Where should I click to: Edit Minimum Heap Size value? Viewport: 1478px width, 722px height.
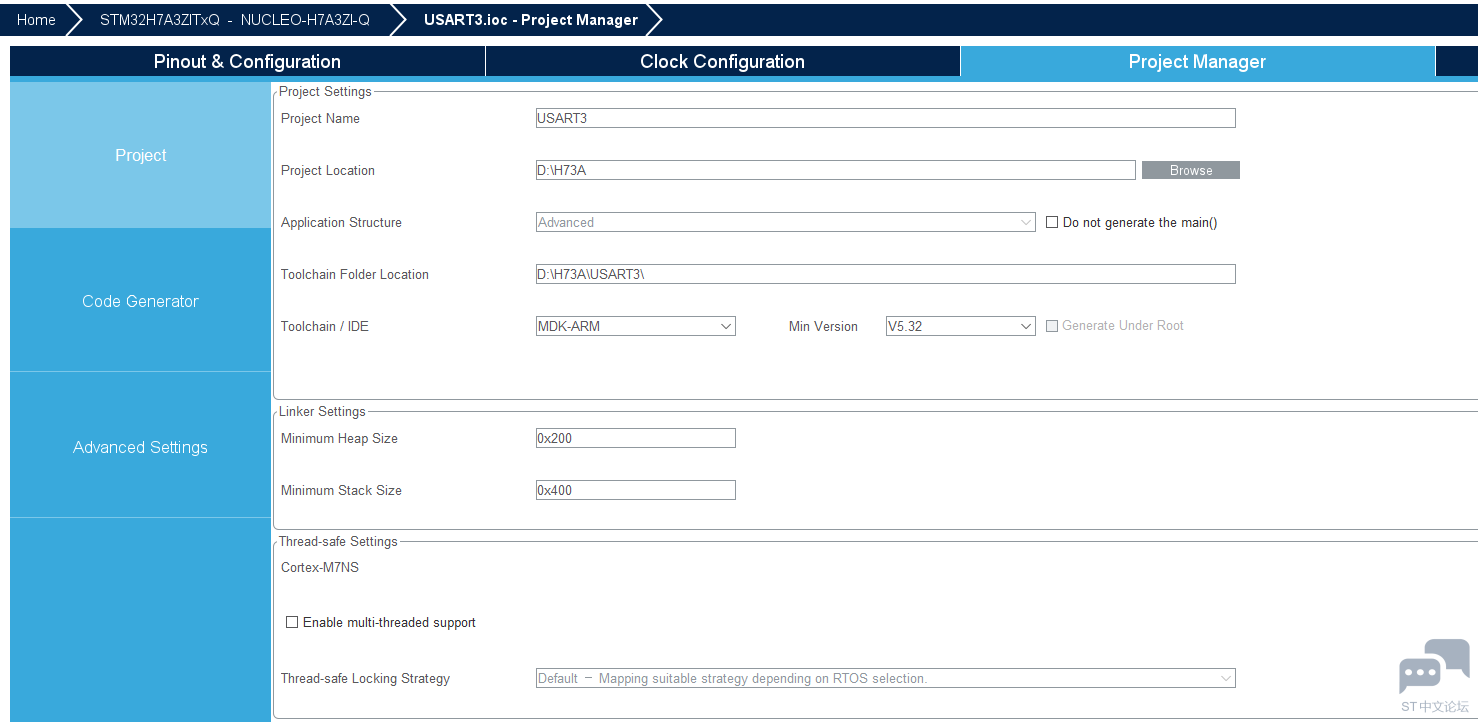(x=635, y=438)
